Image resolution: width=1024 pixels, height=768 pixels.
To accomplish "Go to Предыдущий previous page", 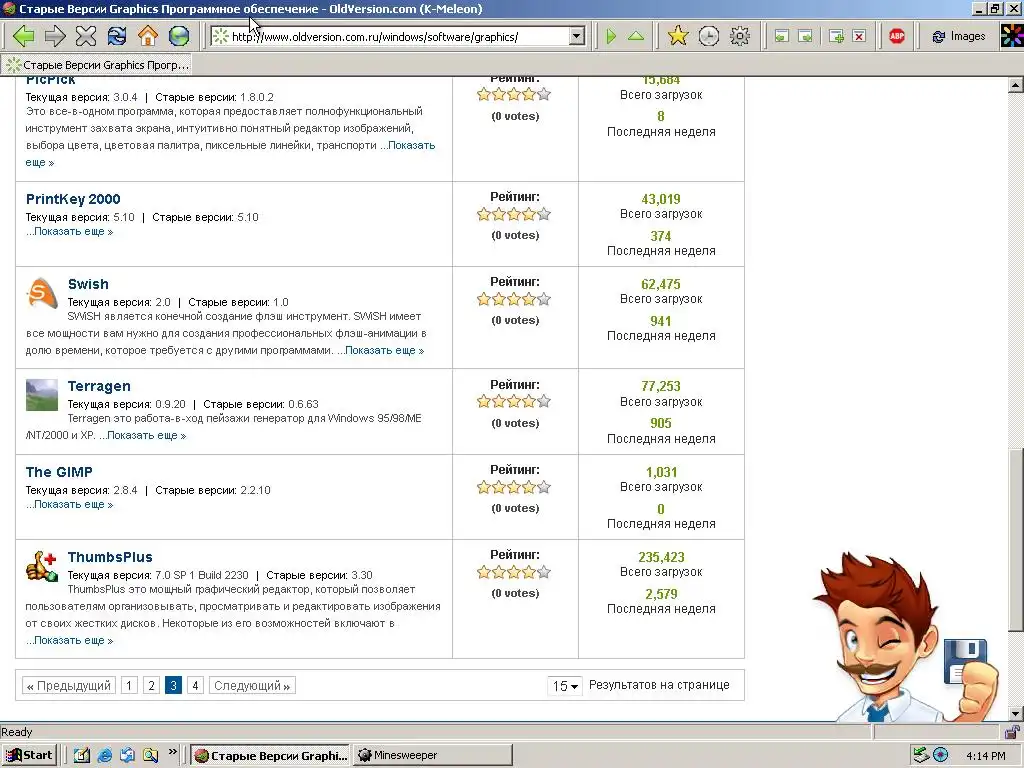I will (69, 686).
